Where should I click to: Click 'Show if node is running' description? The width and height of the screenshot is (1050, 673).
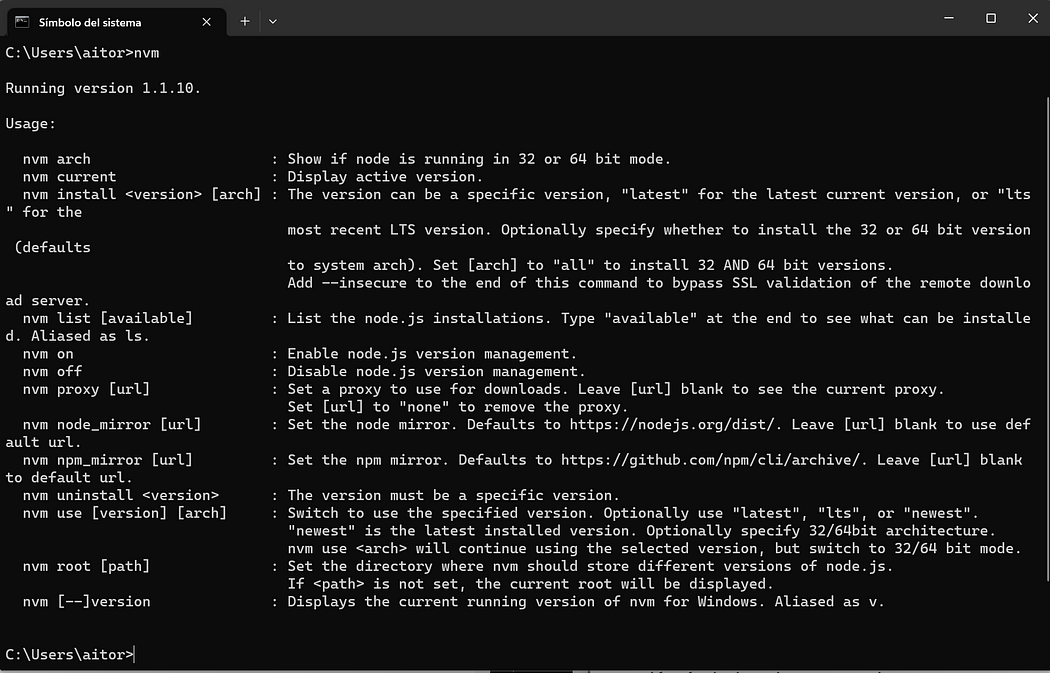click(x=479, y=159)
